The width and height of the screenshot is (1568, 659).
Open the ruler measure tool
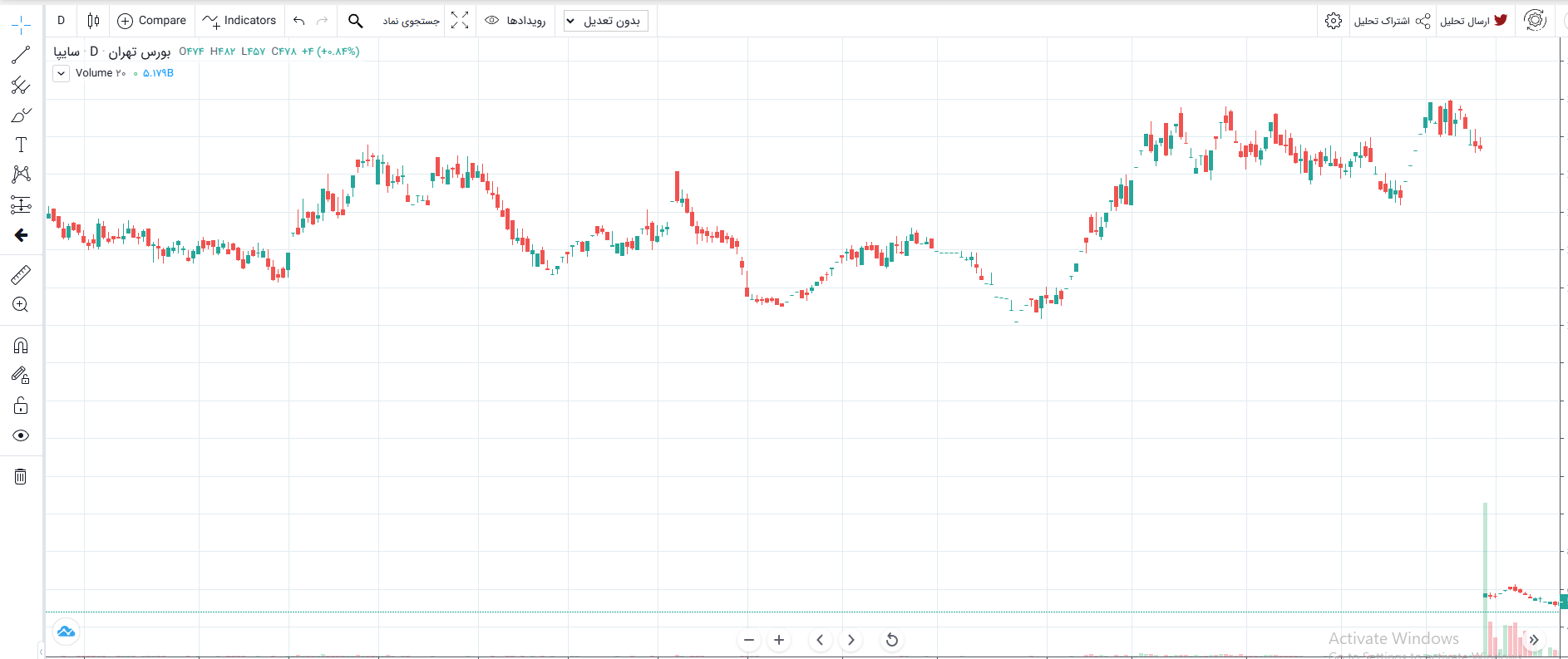[x=21, y=275]
